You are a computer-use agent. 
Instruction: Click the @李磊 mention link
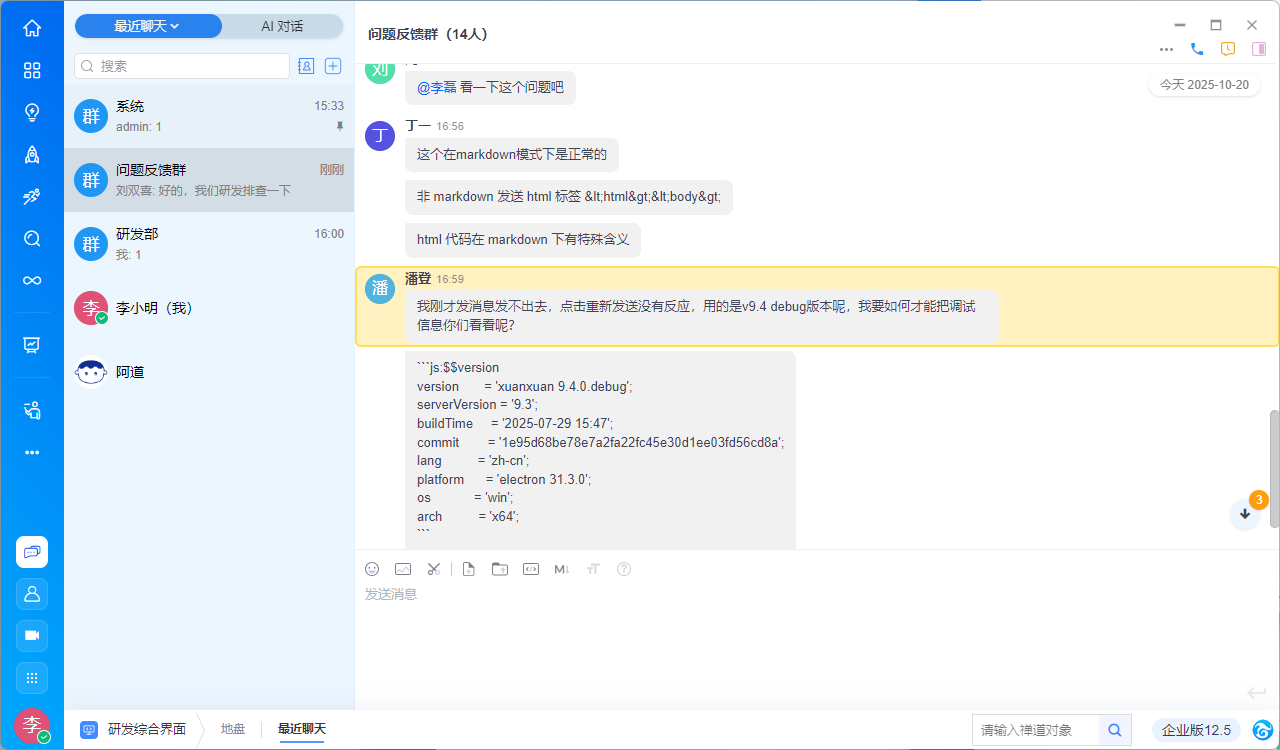437,88
